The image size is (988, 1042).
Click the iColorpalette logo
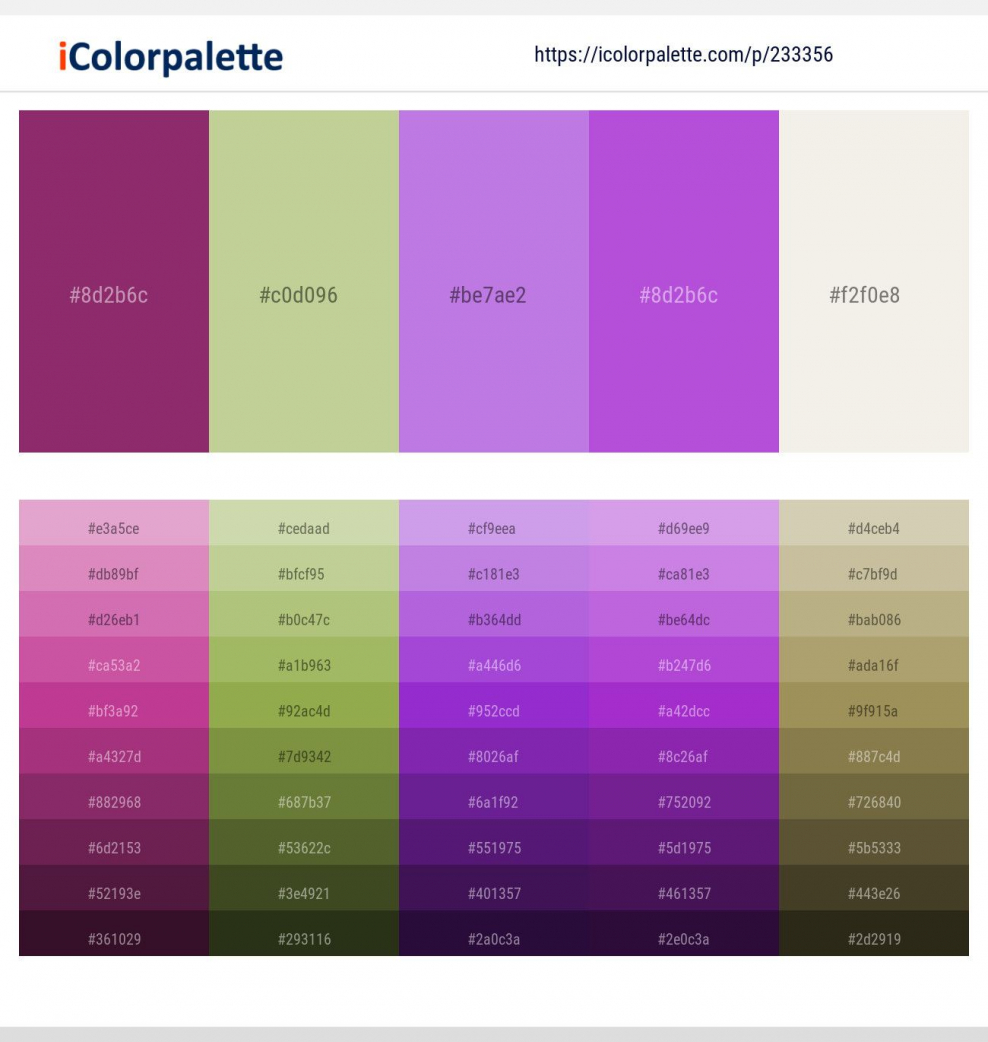[171, 57]
